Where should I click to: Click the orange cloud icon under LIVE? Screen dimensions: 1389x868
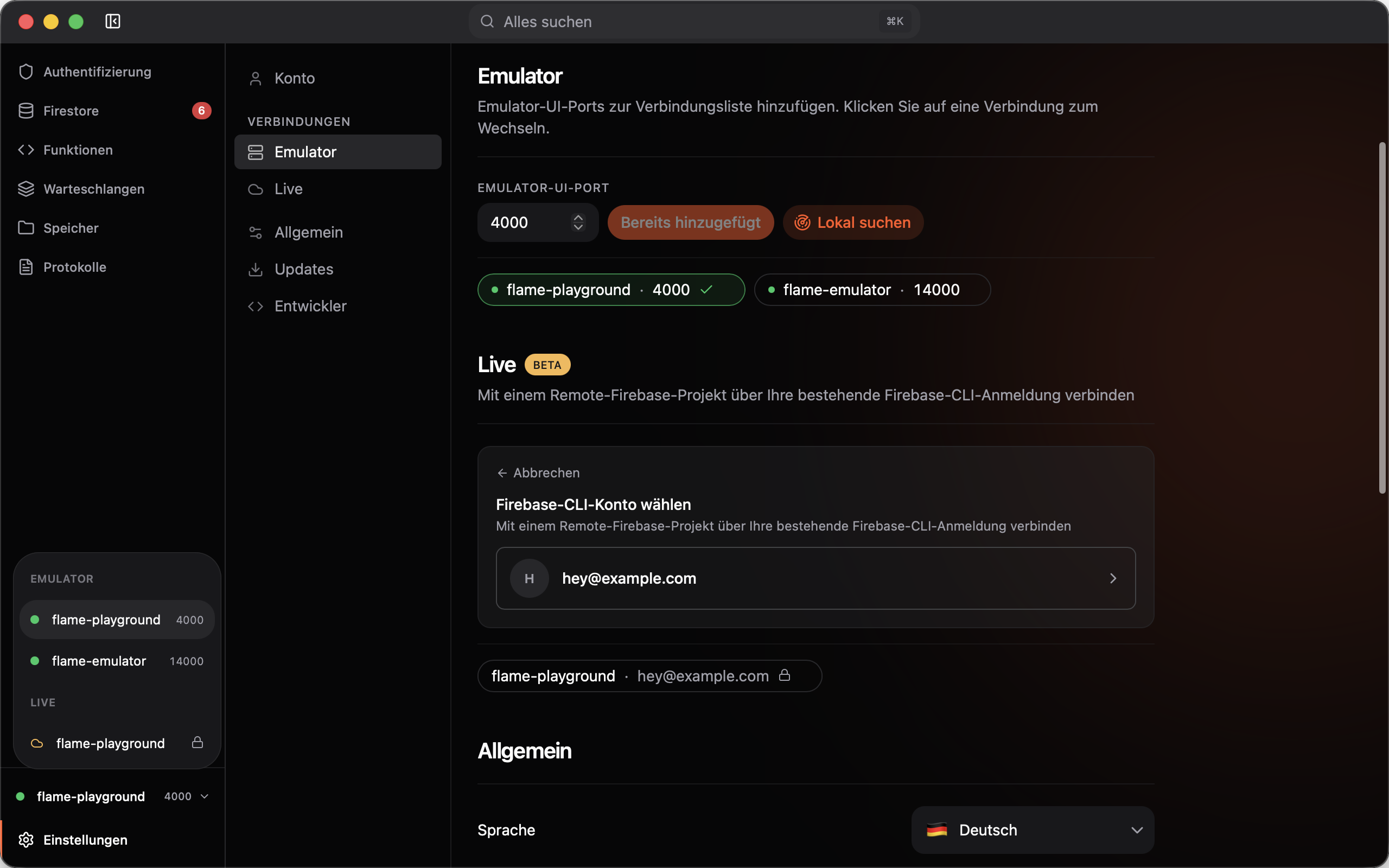pyautogui.click(x=37, y=743)
